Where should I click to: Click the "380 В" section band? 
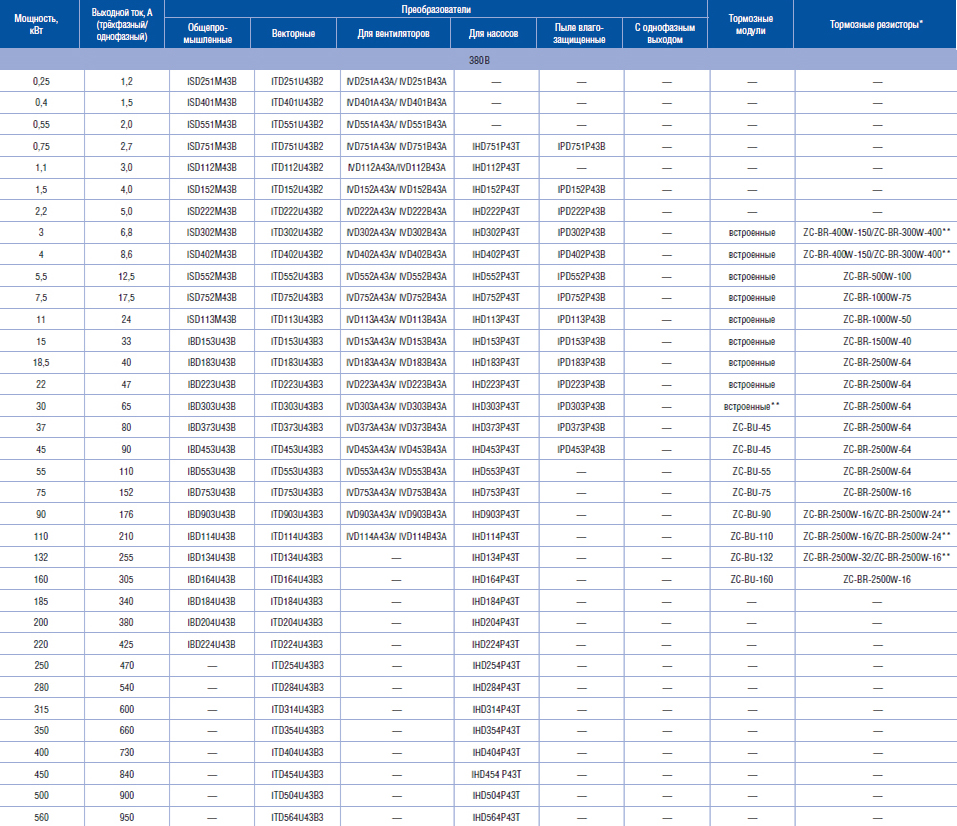point(478,60)
